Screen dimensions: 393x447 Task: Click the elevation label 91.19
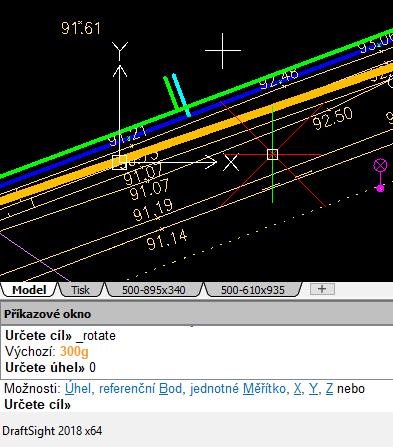tap(153, 210)
